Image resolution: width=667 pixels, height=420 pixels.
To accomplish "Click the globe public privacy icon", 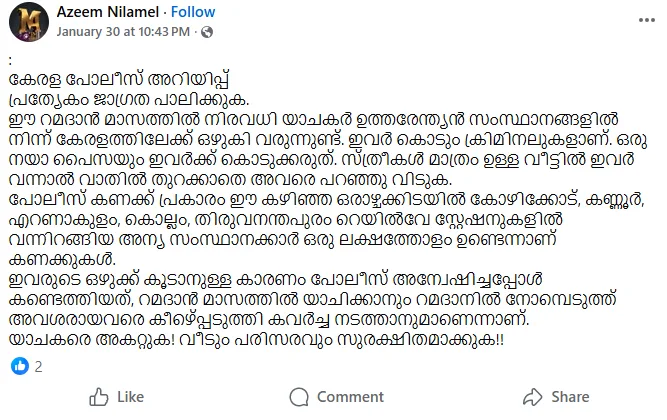I will click(x=207, y=33).
